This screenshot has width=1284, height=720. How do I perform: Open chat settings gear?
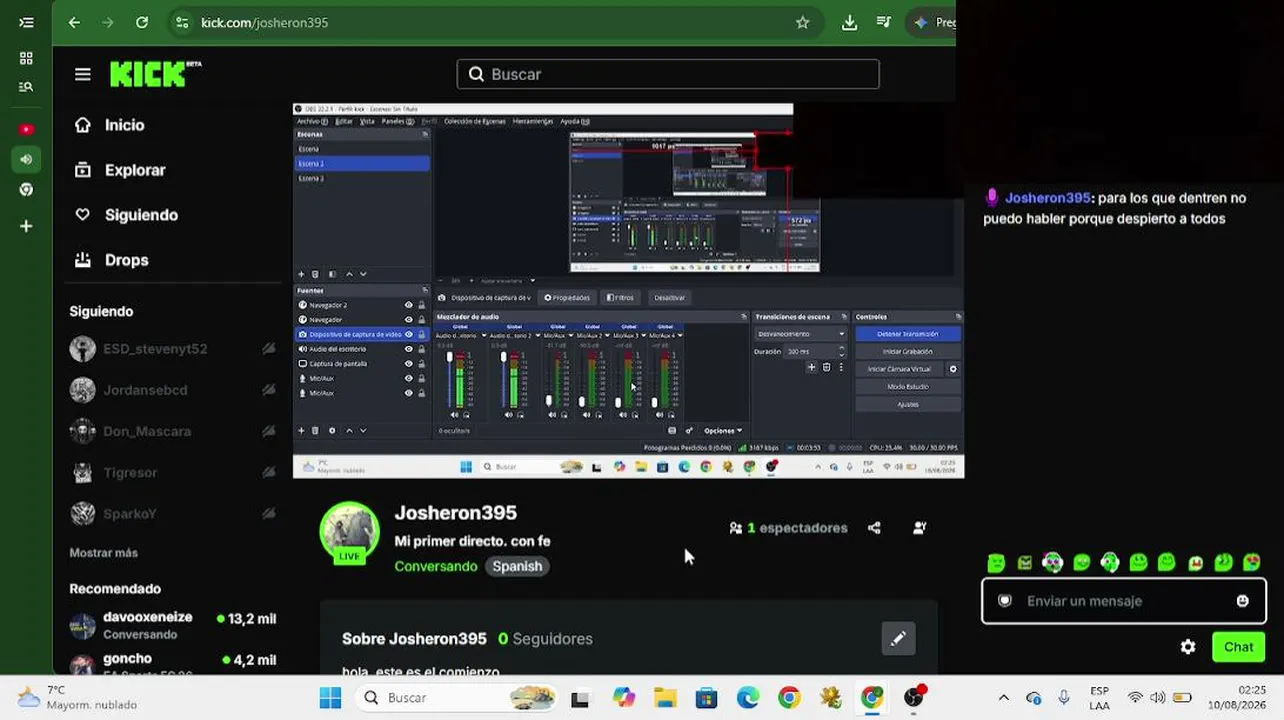tap(1188, 647)
